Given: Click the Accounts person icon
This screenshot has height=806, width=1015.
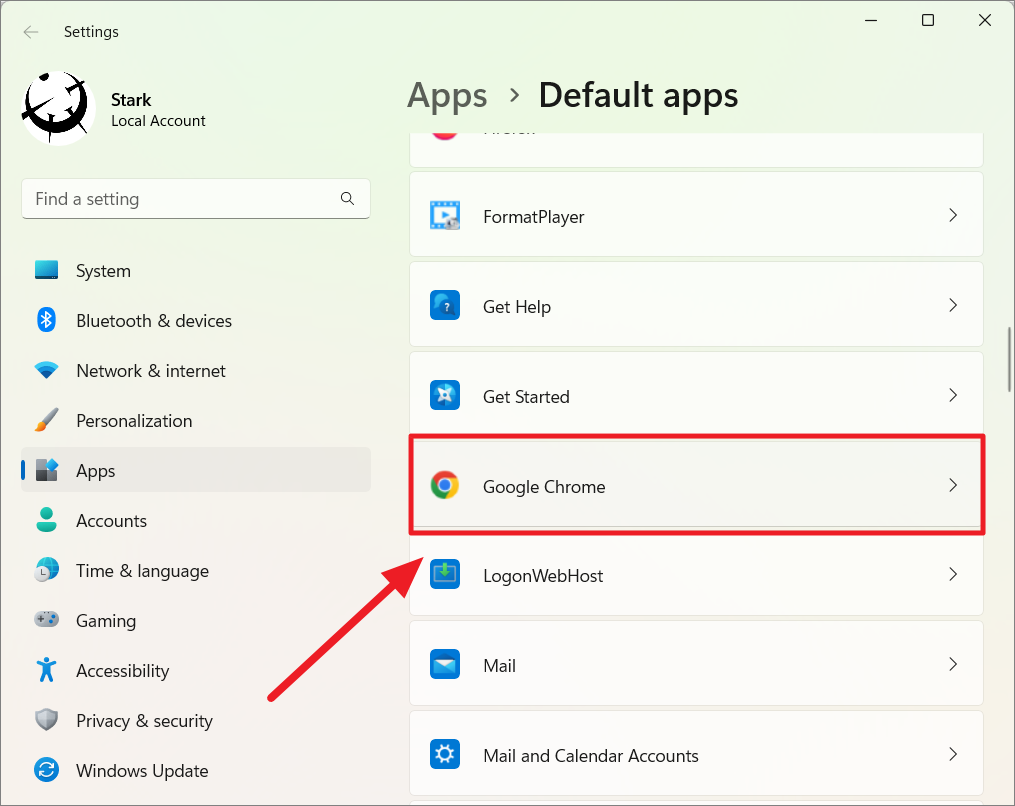Looking at the screenshot, I should [x=47, y=520].
